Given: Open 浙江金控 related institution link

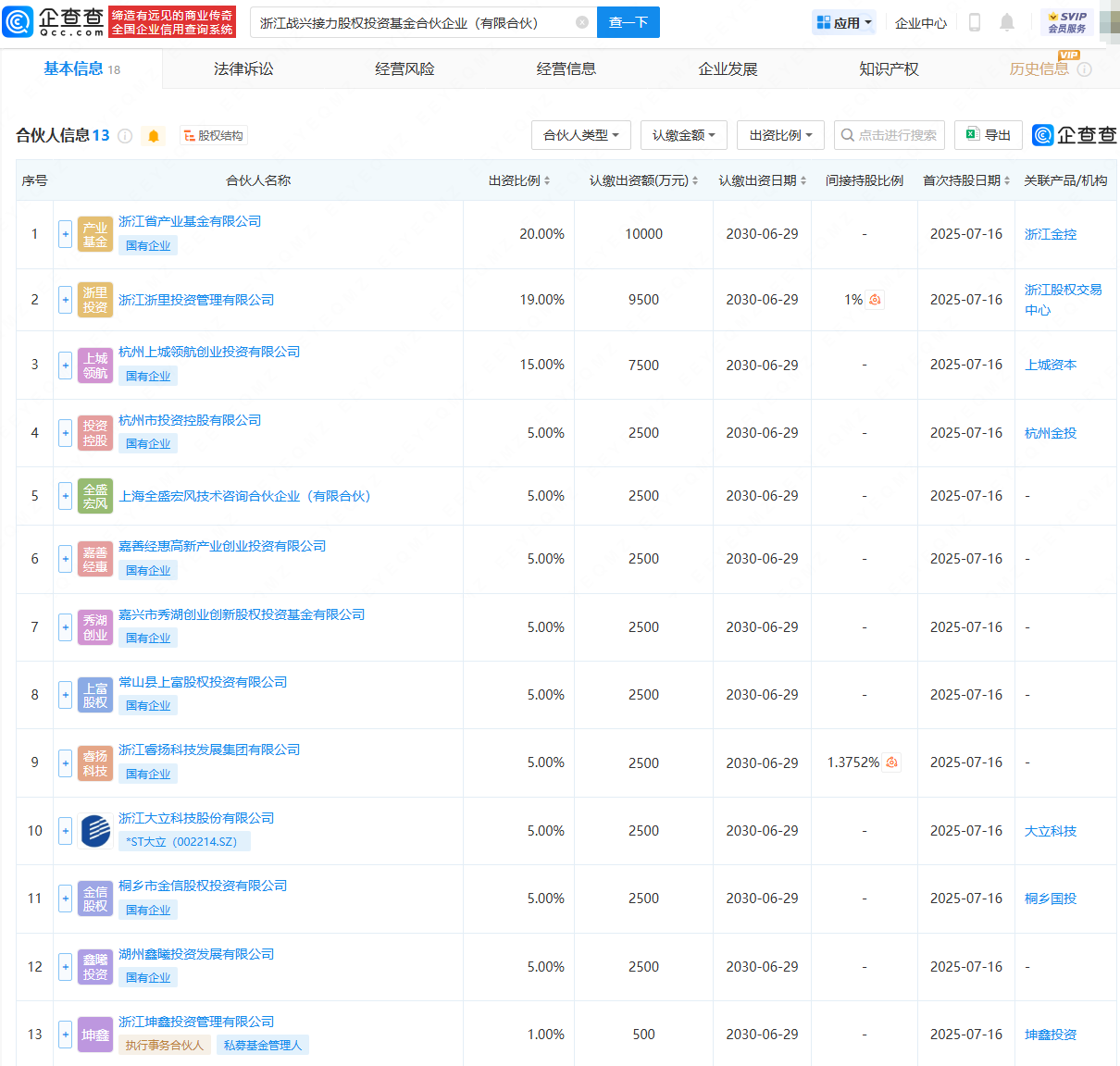Looking at the screenshot, I should click(1051, 235).
